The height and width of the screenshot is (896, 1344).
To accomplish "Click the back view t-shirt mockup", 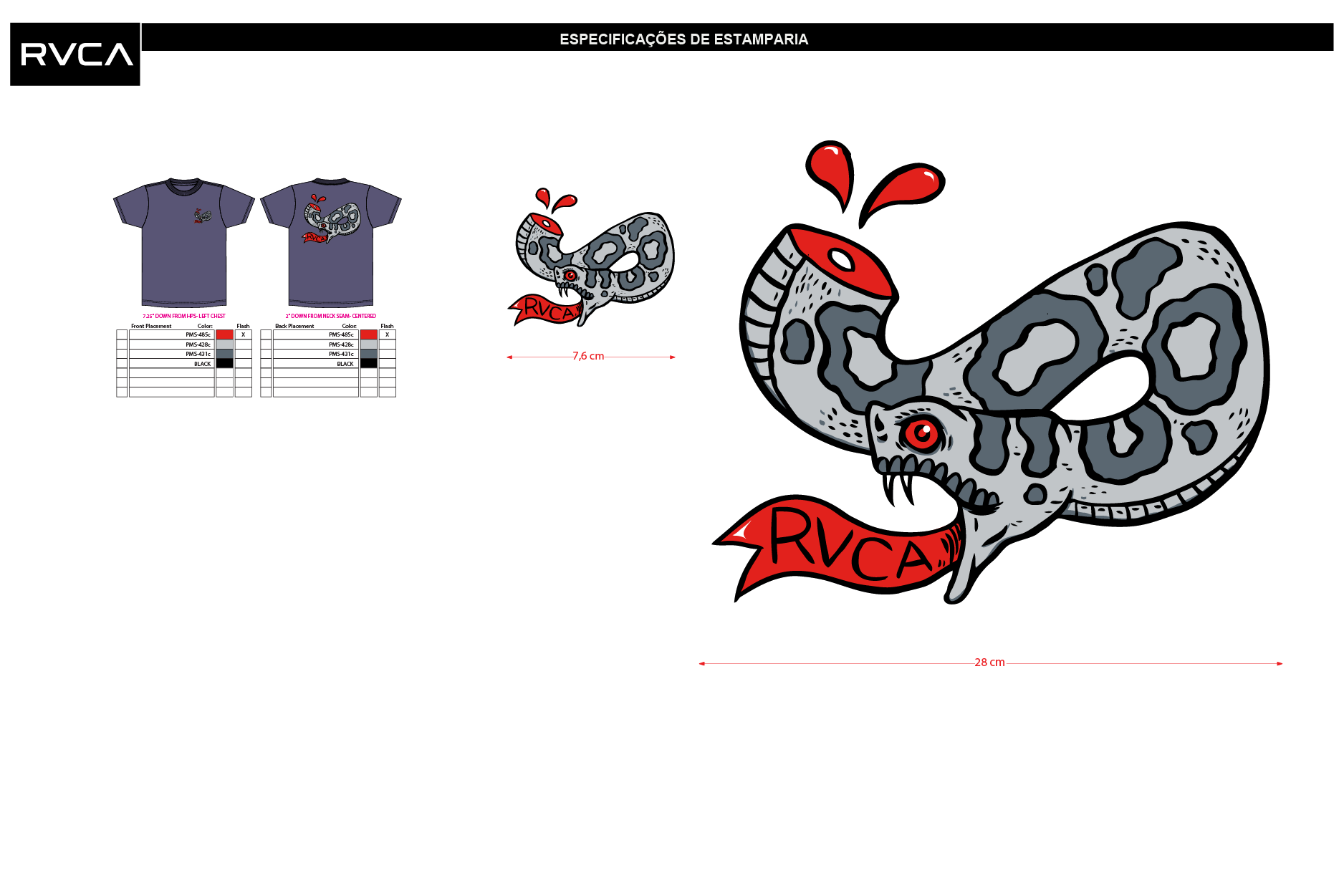I will tap(331, 243).
